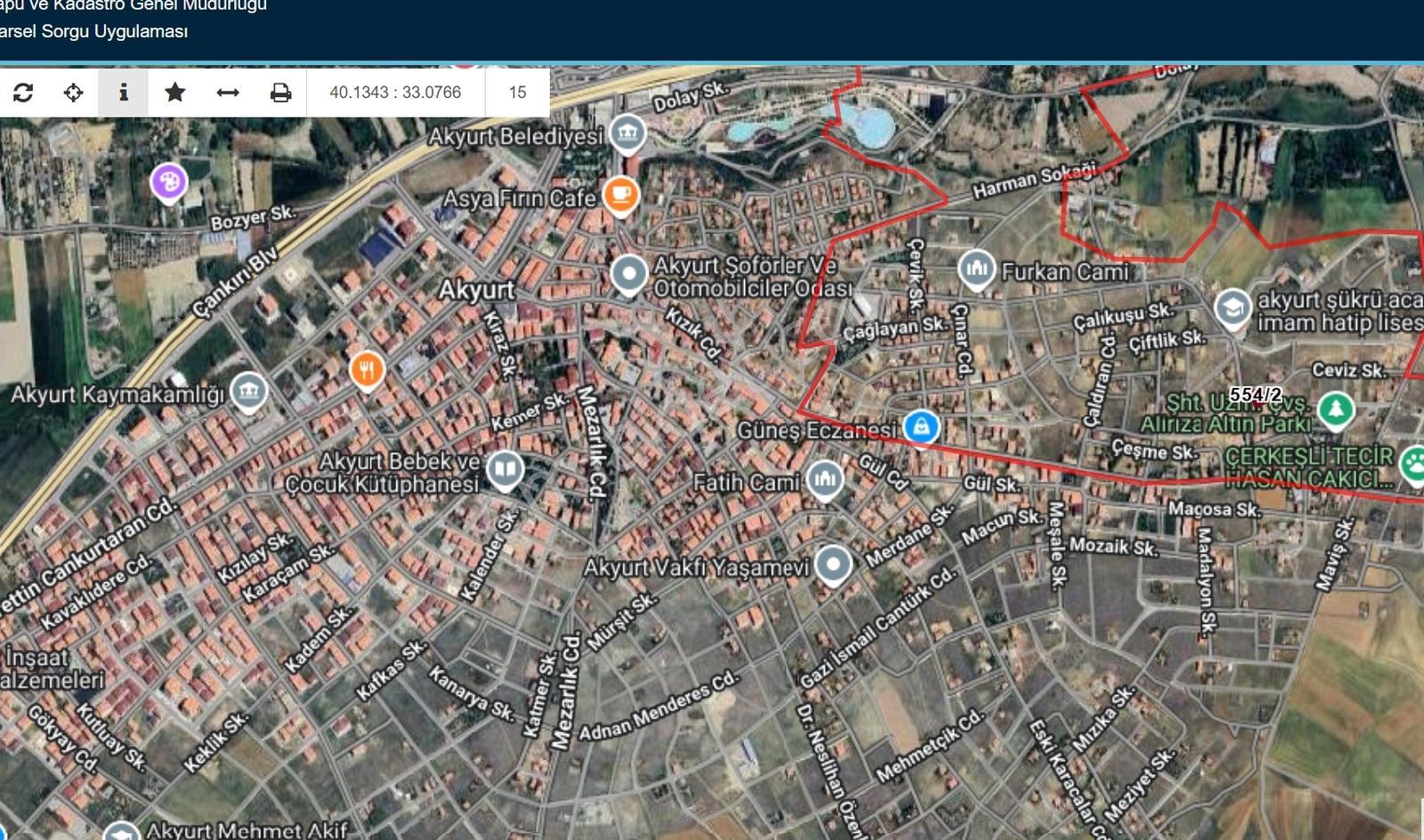Image resolution: width=1424 pixels, height=840 pixels.
Task: Click the Karaçam Sk. label
Action: (288, 572)
